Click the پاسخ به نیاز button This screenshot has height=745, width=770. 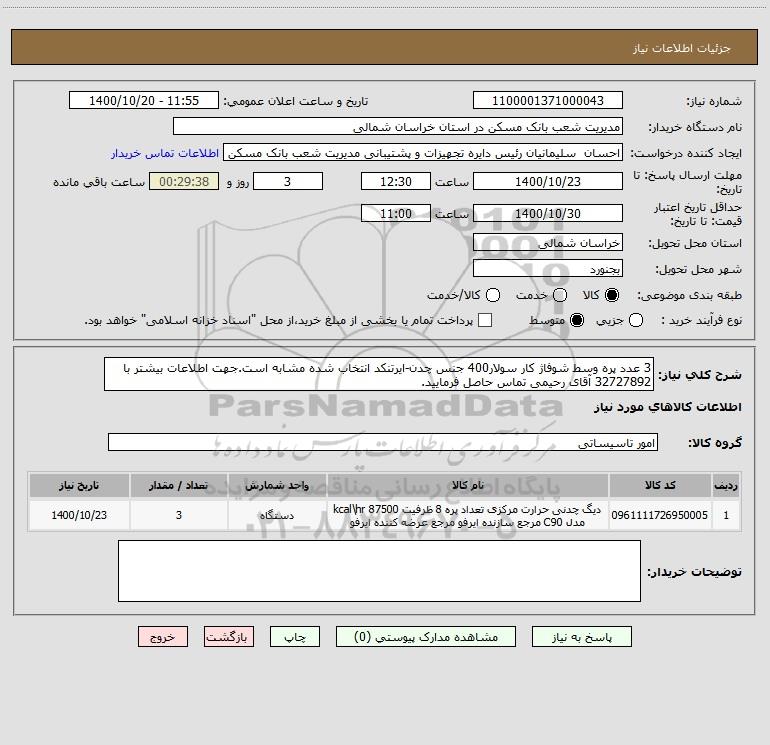(x=581, y=636)
